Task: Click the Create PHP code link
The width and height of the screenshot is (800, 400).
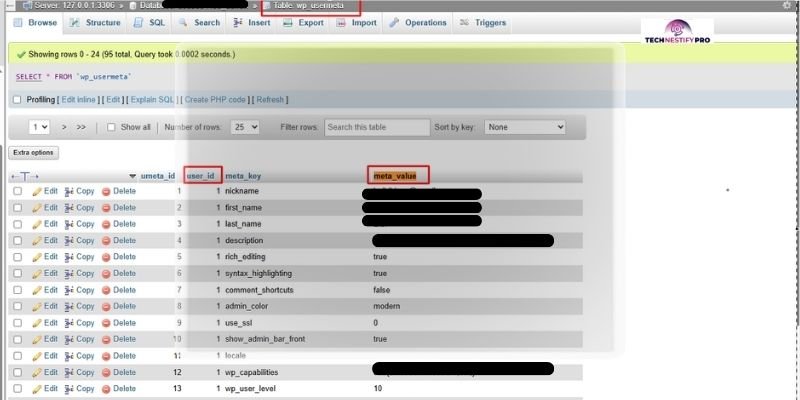Action: point(215,100)
